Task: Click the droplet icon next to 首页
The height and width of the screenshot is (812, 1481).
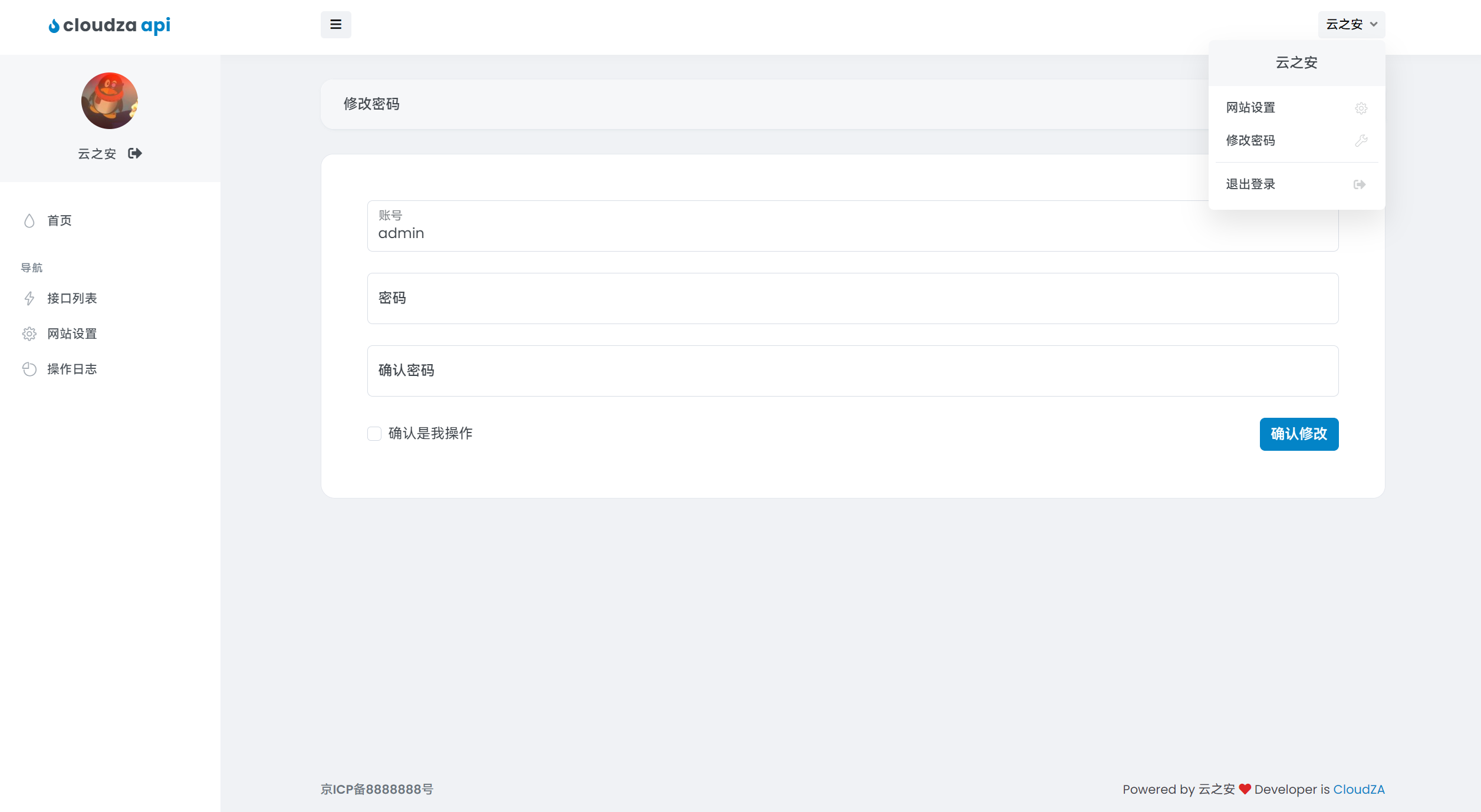Action: click(29, 221)
